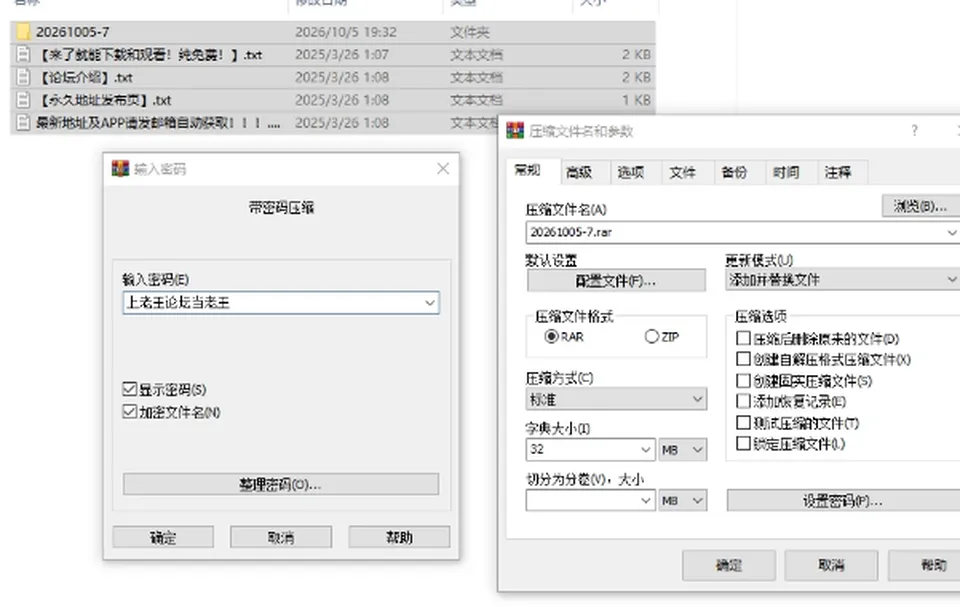
Task: Click 整理密码(O)... button
Action: click(x=280, y=484)
